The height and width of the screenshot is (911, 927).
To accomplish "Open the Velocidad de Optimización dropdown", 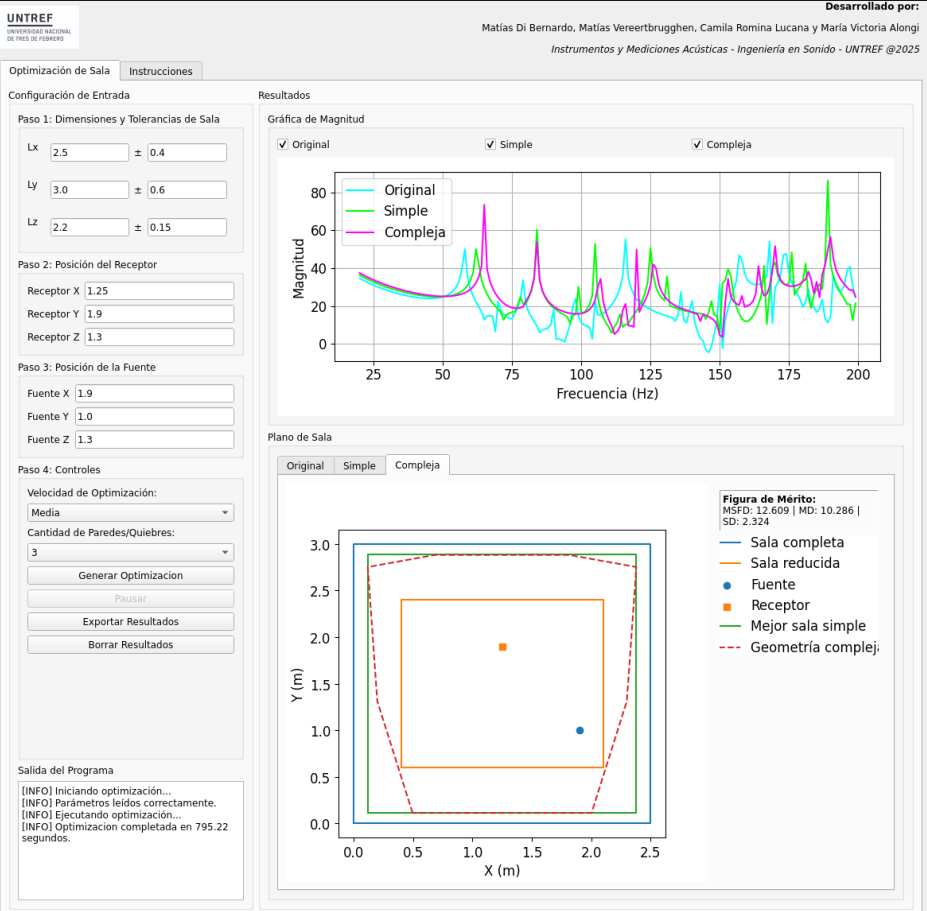I will pos(131,513).
